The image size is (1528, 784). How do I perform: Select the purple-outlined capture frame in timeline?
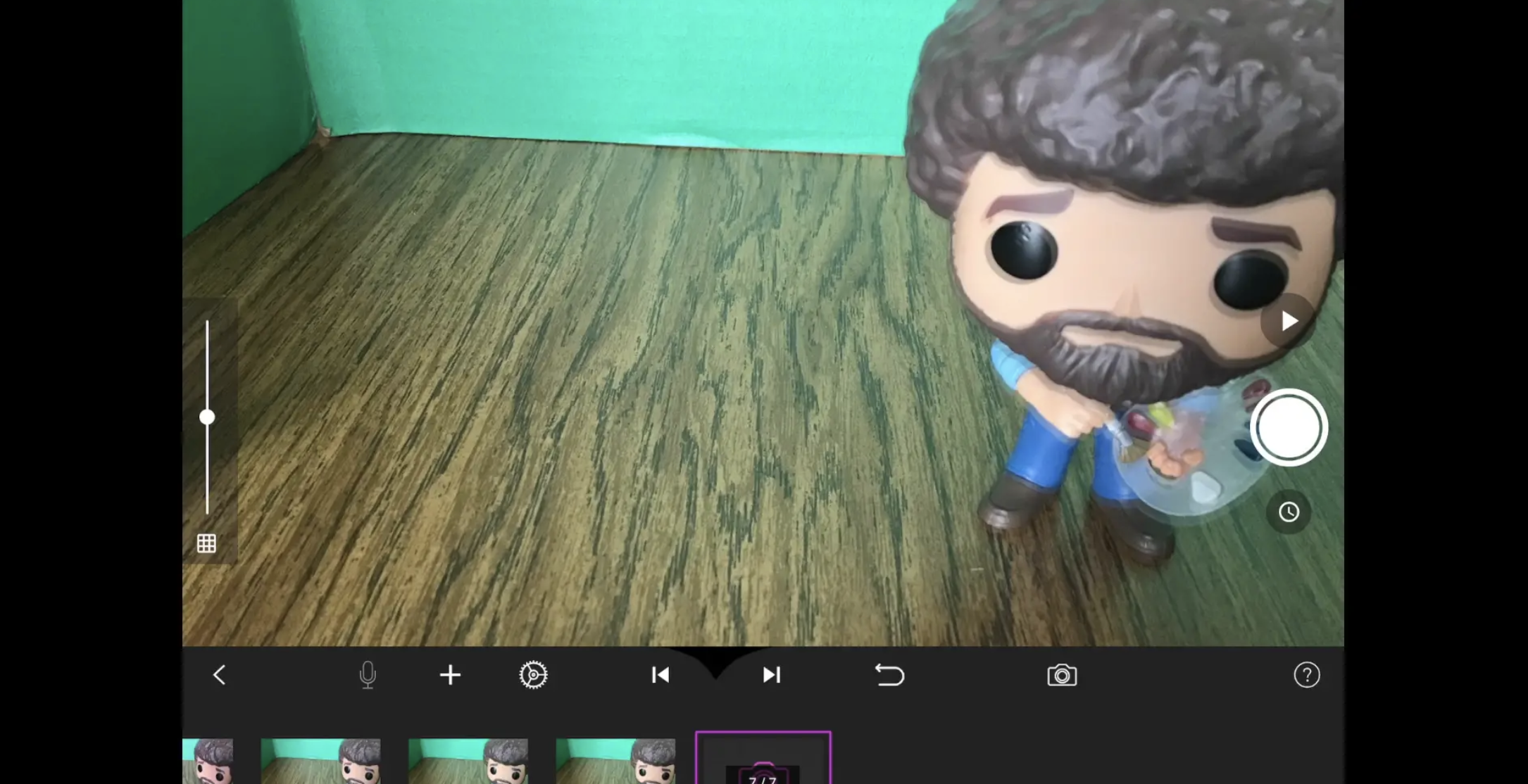tap(763, 758)
